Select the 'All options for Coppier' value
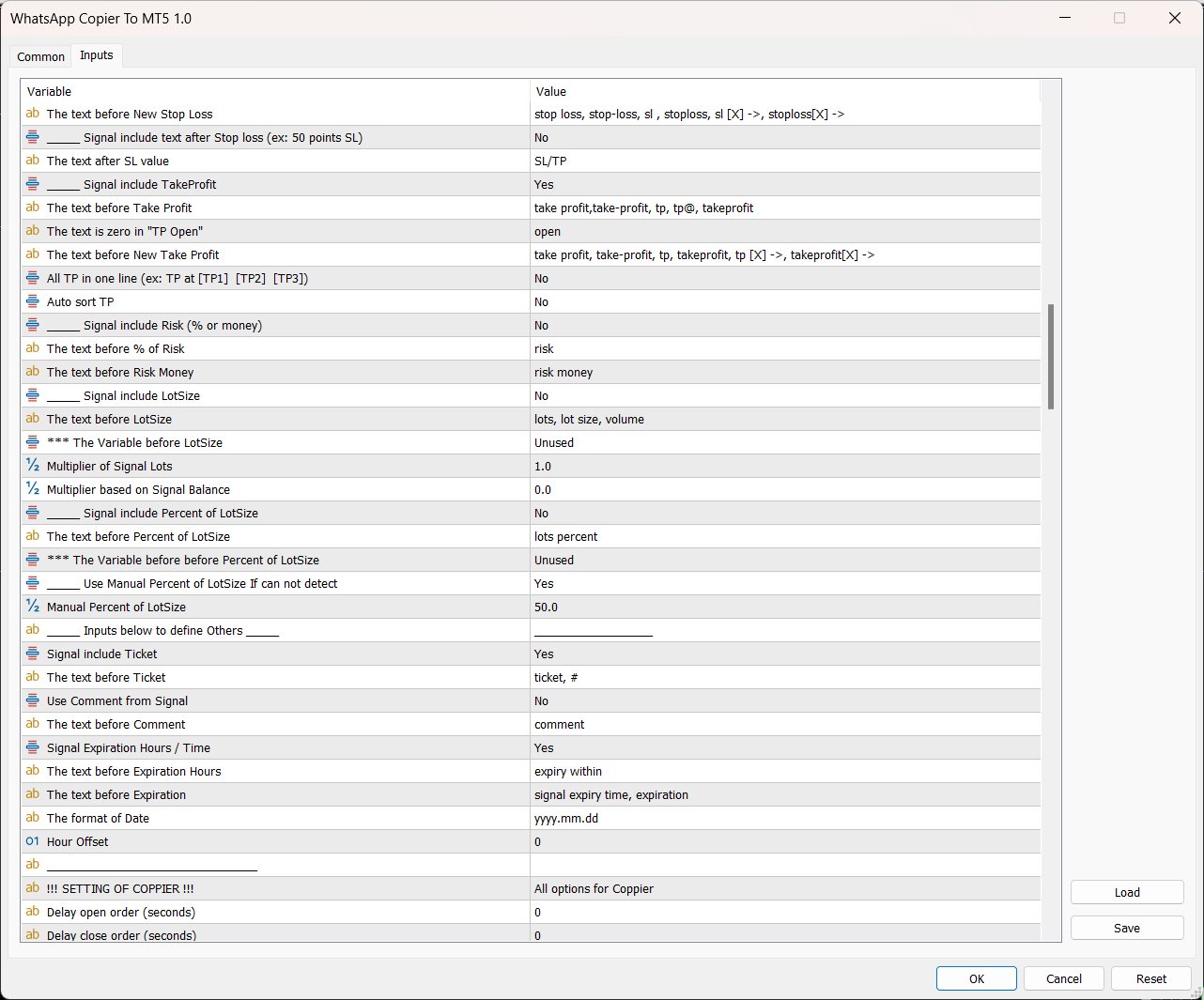This screenshot has height=1000, width=1204. tap(785, 888)
